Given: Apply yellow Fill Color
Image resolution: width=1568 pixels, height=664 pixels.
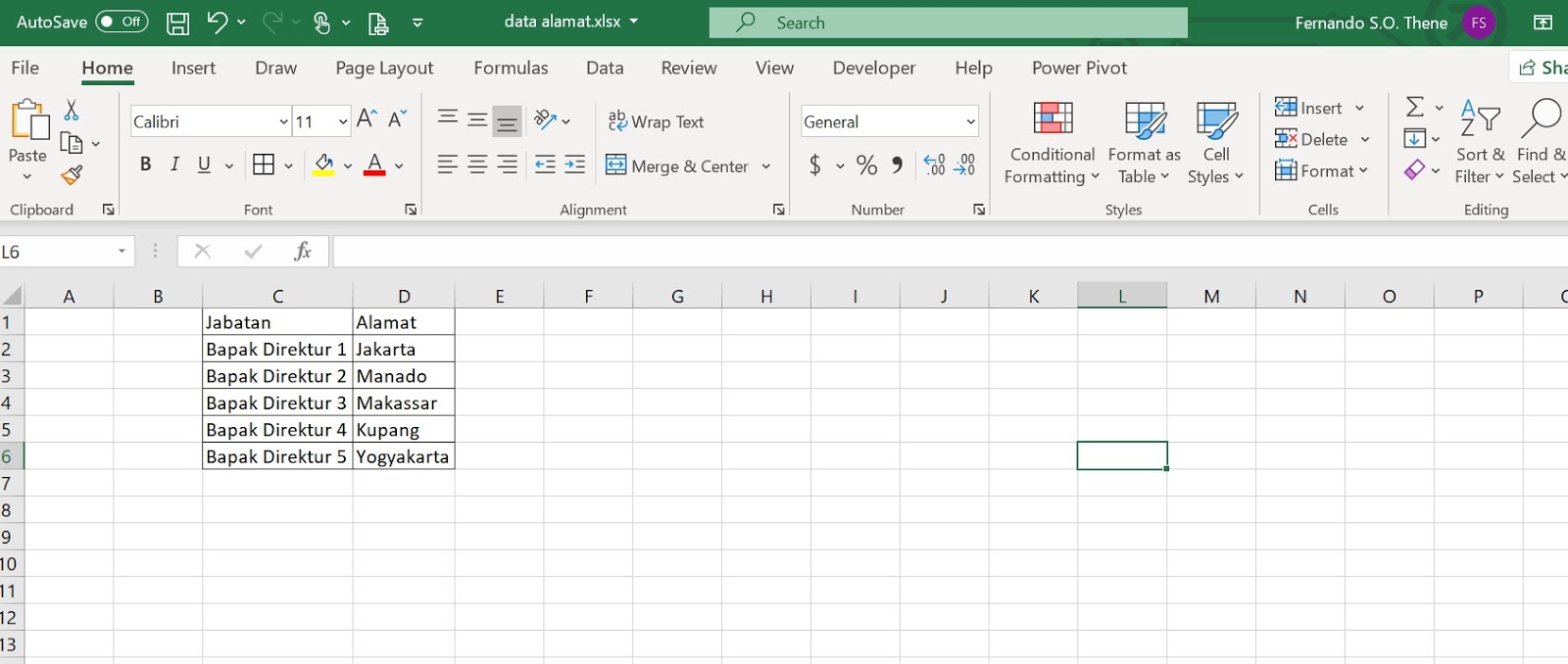Looking at the screenshot, I should 323,165.
